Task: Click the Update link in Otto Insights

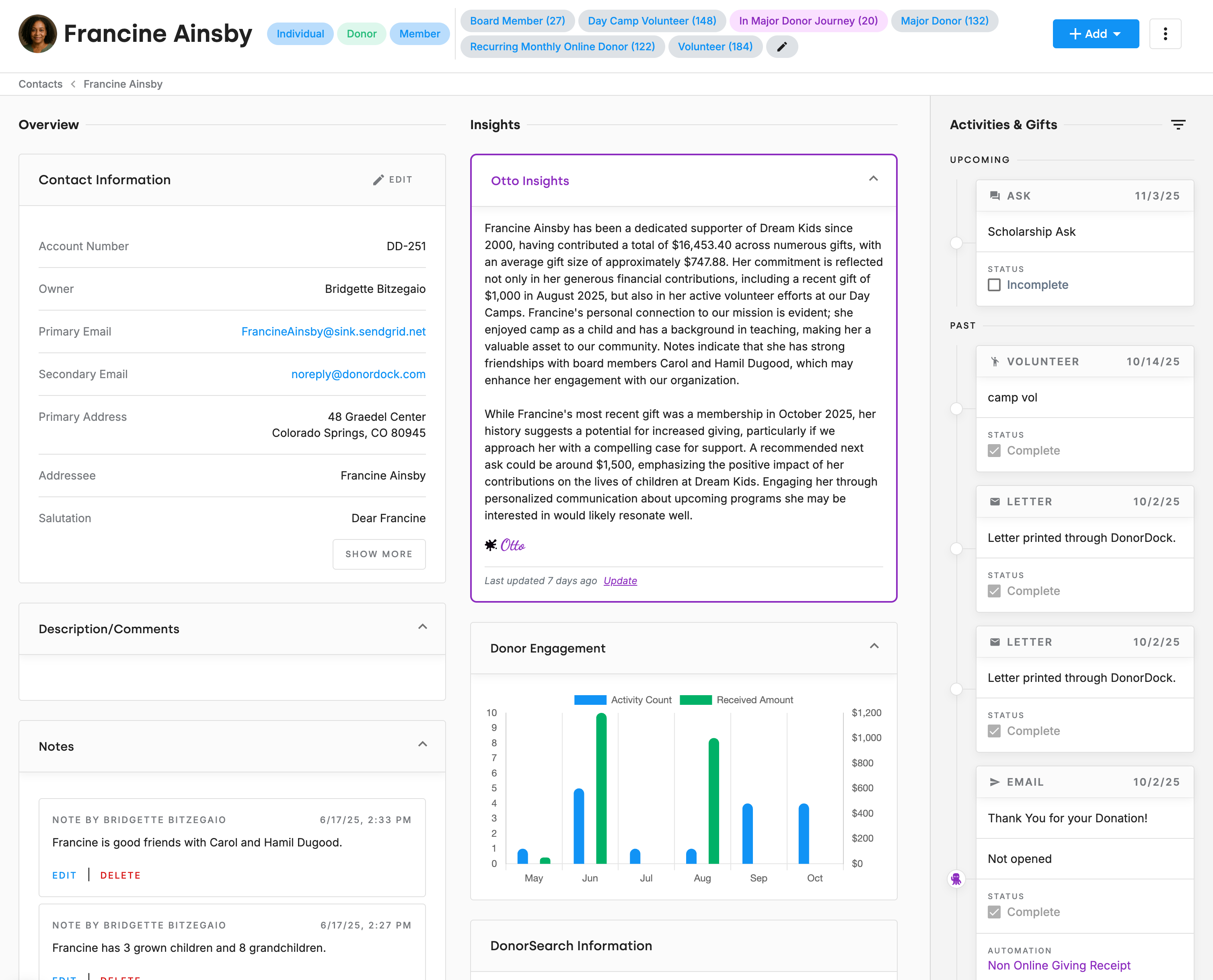Action: click(x=620, y=581)
